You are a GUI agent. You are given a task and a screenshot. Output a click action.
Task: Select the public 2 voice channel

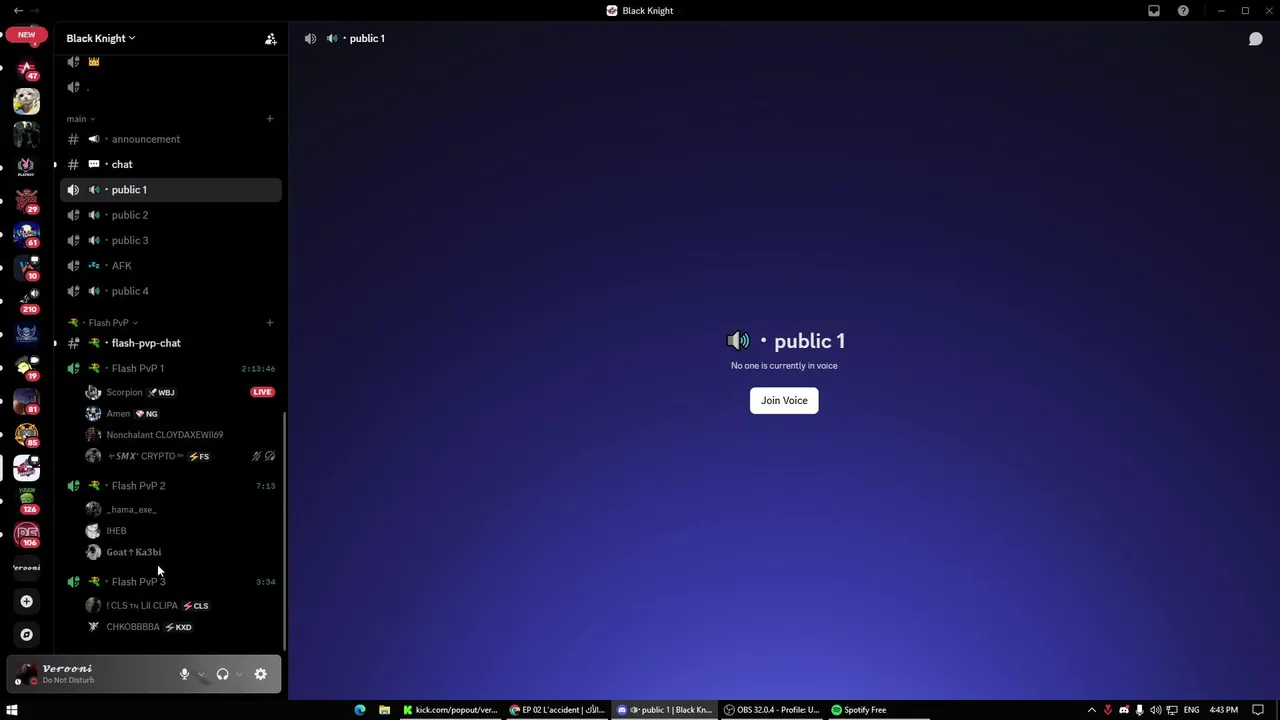pyautogui.click(x=171, y=215)
